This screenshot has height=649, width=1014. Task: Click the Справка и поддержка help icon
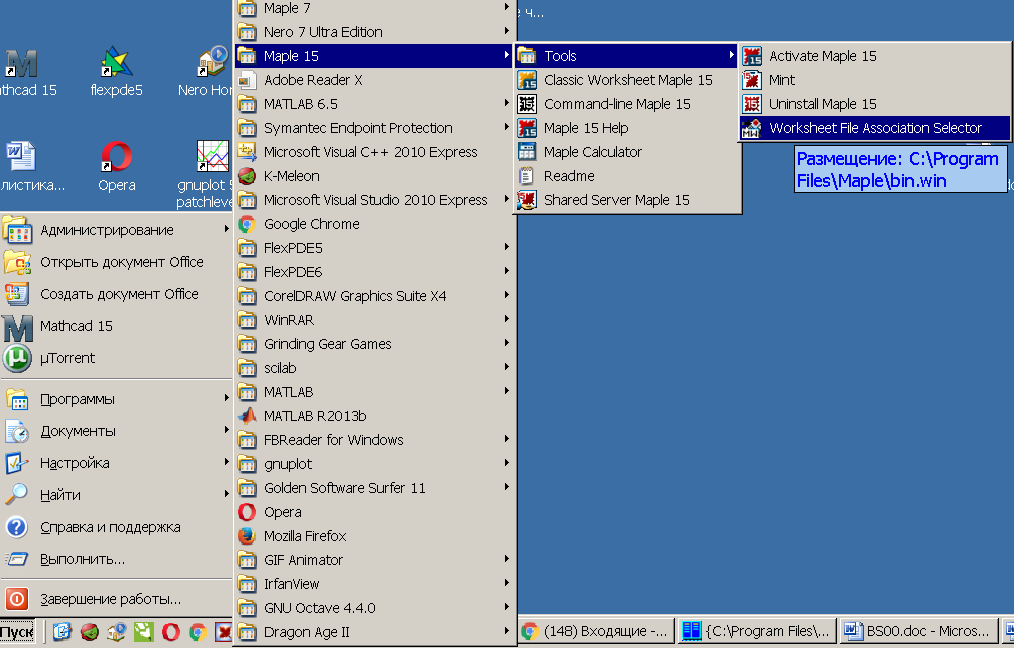tap(17, 527)
